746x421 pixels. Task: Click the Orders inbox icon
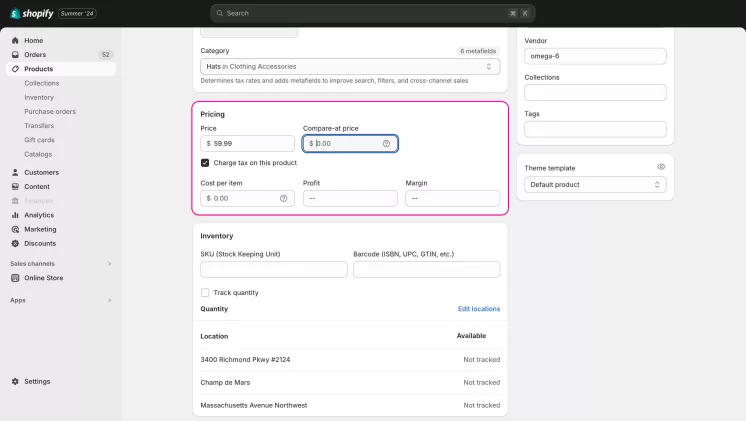[15, 55]
